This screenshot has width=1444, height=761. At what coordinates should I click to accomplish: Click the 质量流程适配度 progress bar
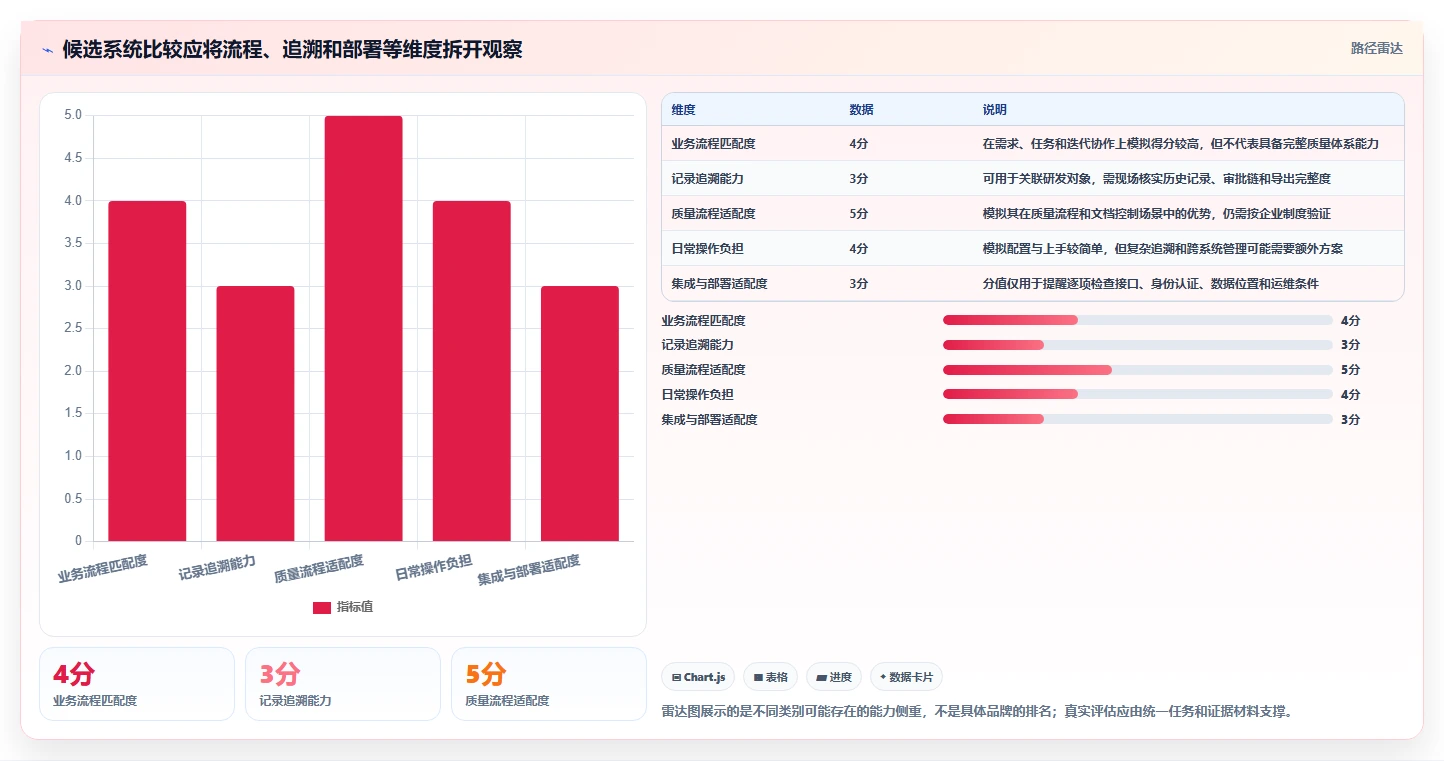pos(1137,370)
